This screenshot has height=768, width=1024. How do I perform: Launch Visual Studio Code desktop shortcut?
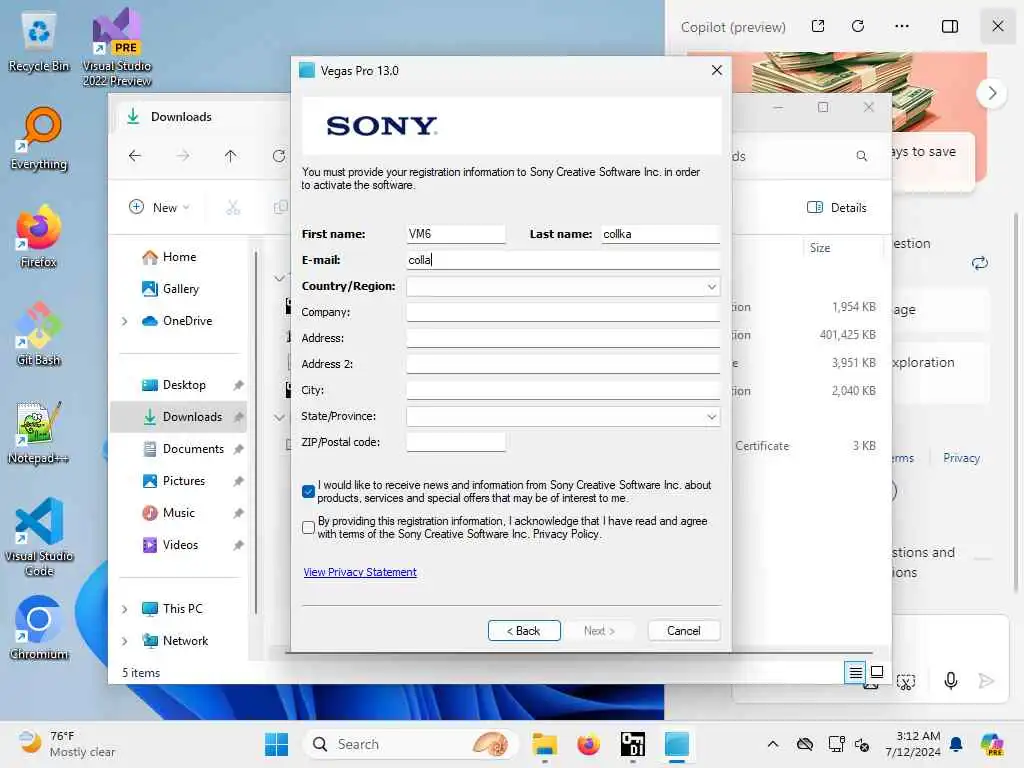pyautogui.click(x=39, y=537)
